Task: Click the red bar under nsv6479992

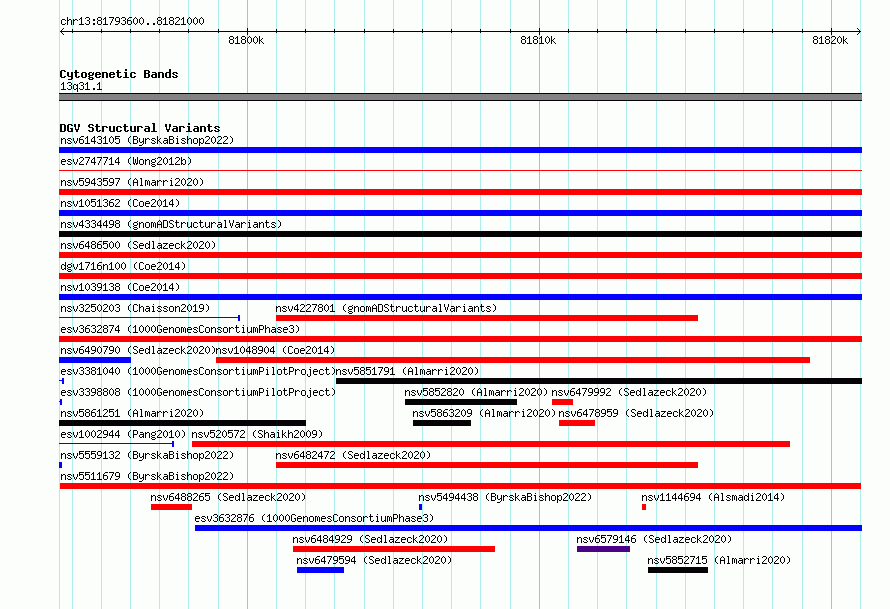Action: click(562, 402)
